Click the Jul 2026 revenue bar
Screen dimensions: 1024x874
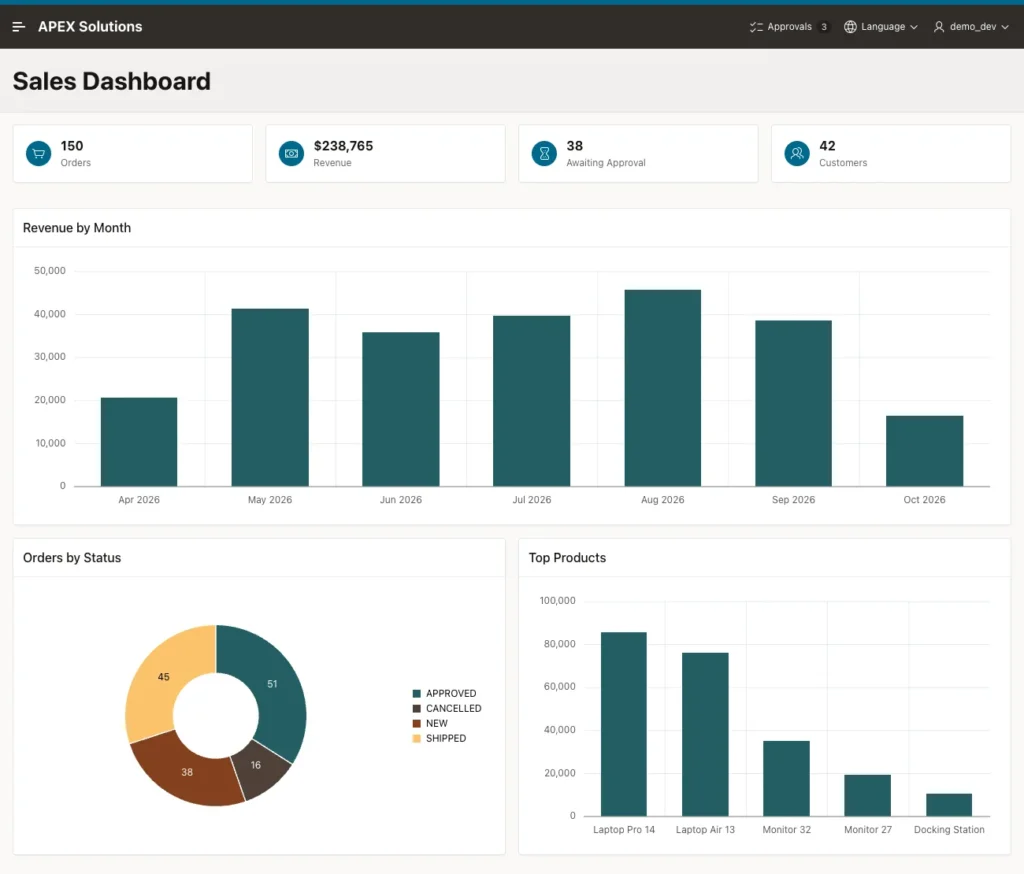(532, 401)
